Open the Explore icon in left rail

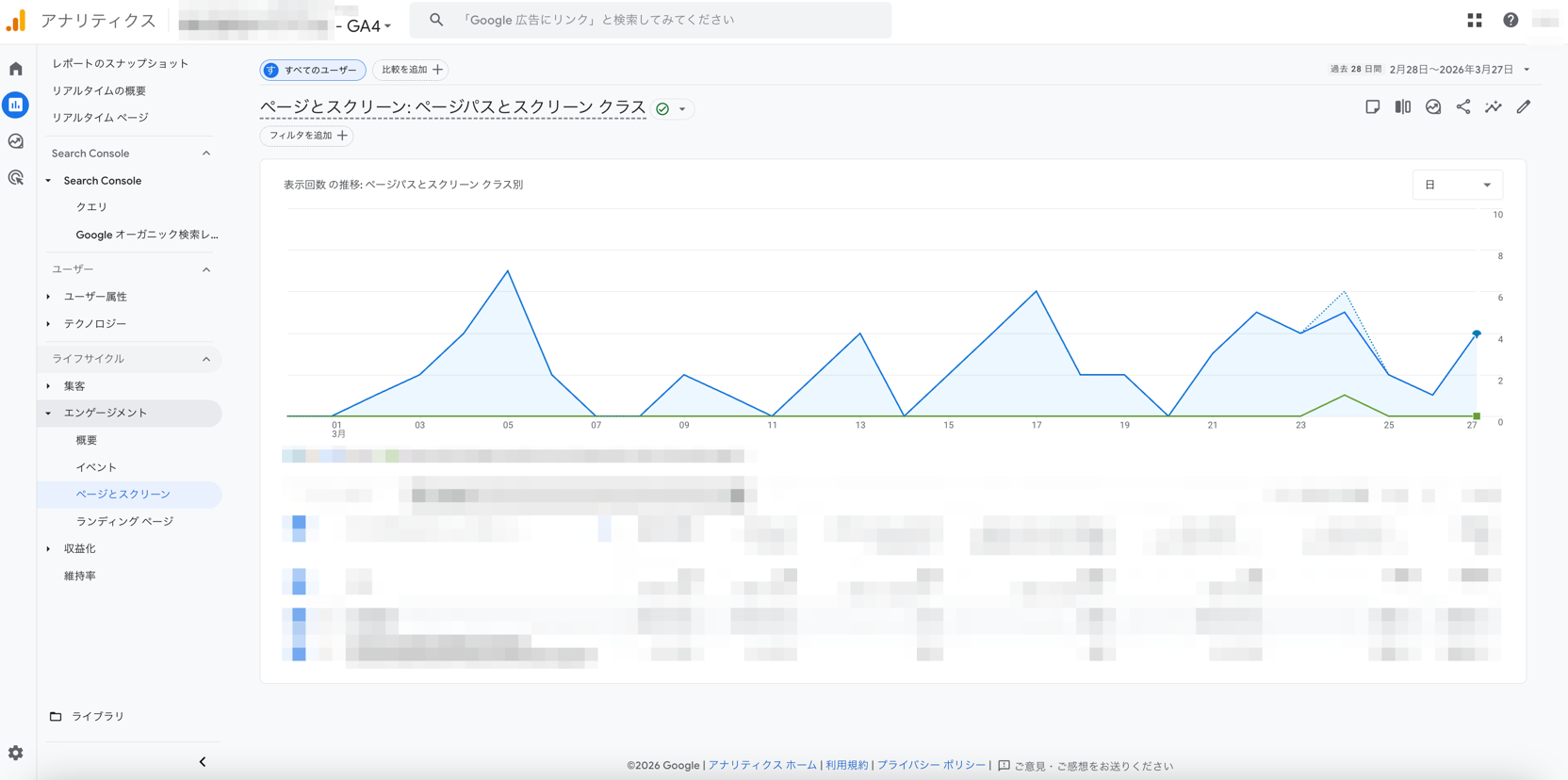coord(16,141)
